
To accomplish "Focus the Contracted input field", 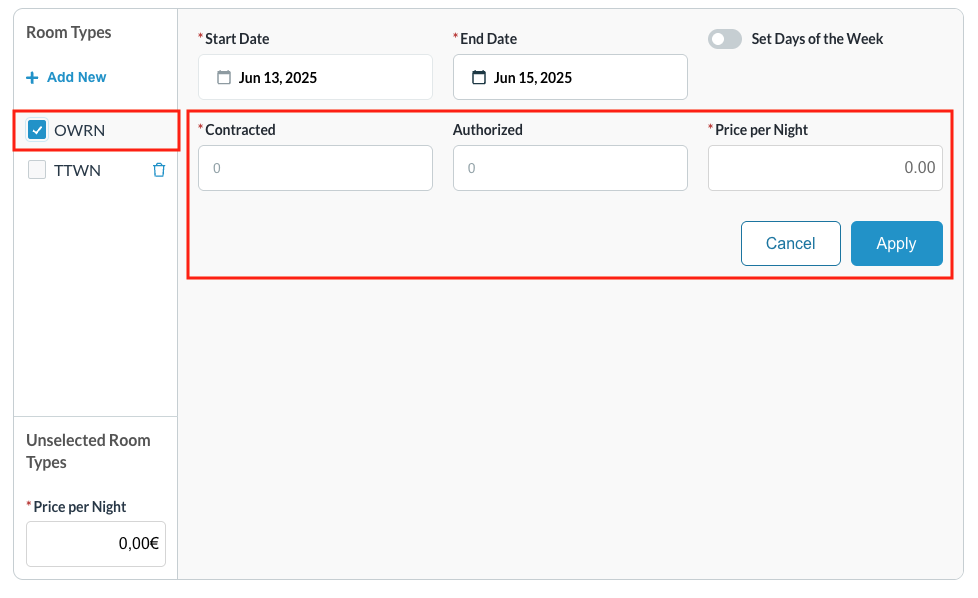I will pos(315,168).
